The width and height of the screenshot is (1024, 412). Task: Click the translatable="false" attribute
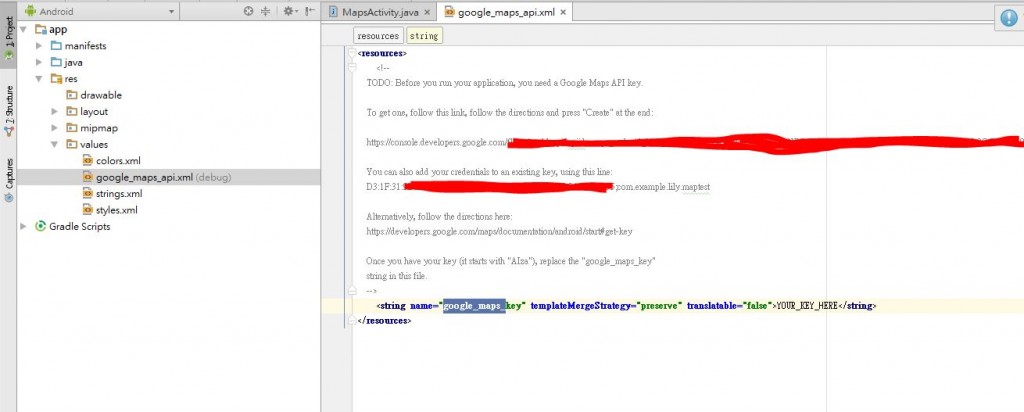pos(727,306)
